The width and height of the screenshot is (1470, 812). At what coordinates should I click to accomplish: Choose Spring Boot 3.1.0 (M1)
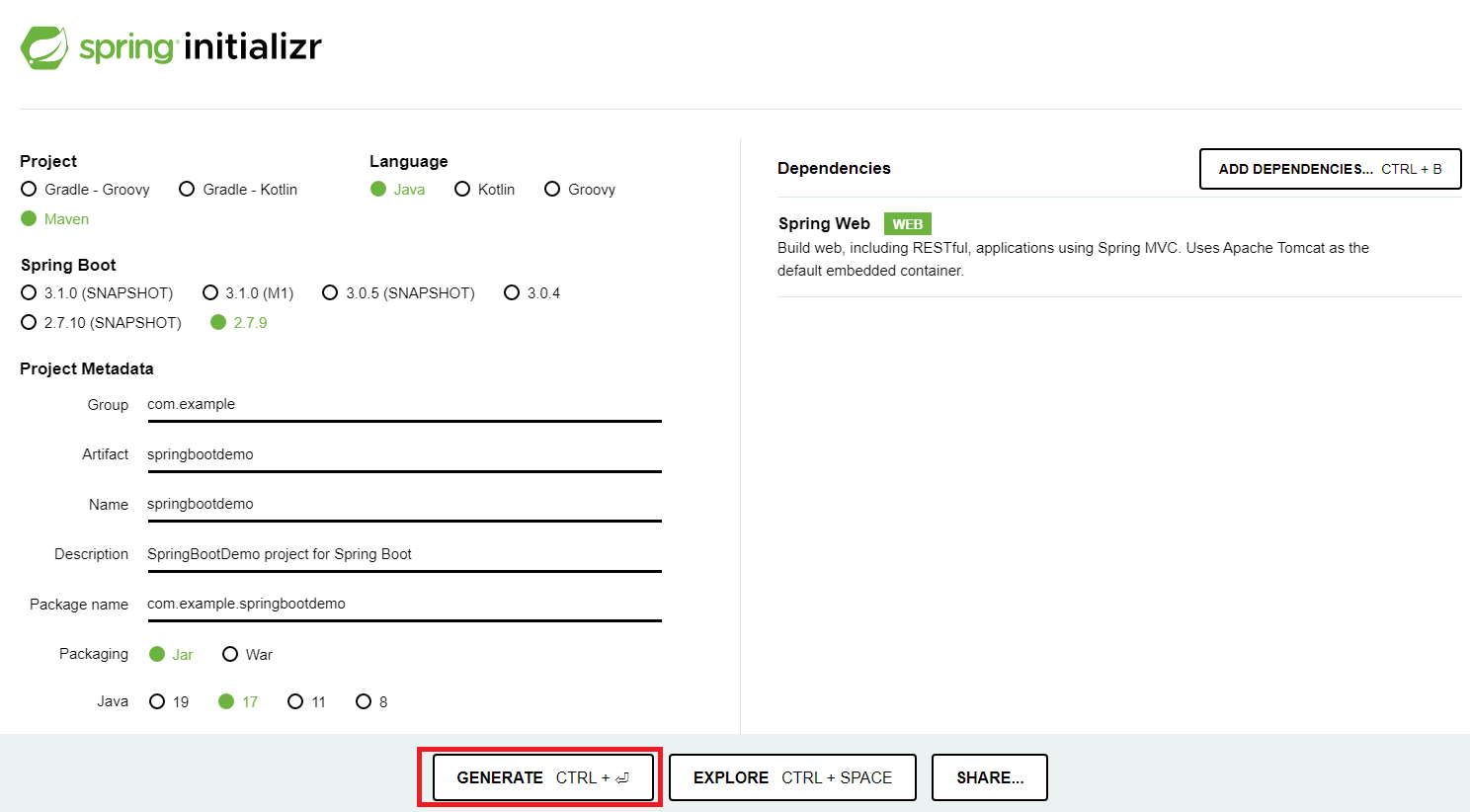pyautogui.click(x=248, y=292)
